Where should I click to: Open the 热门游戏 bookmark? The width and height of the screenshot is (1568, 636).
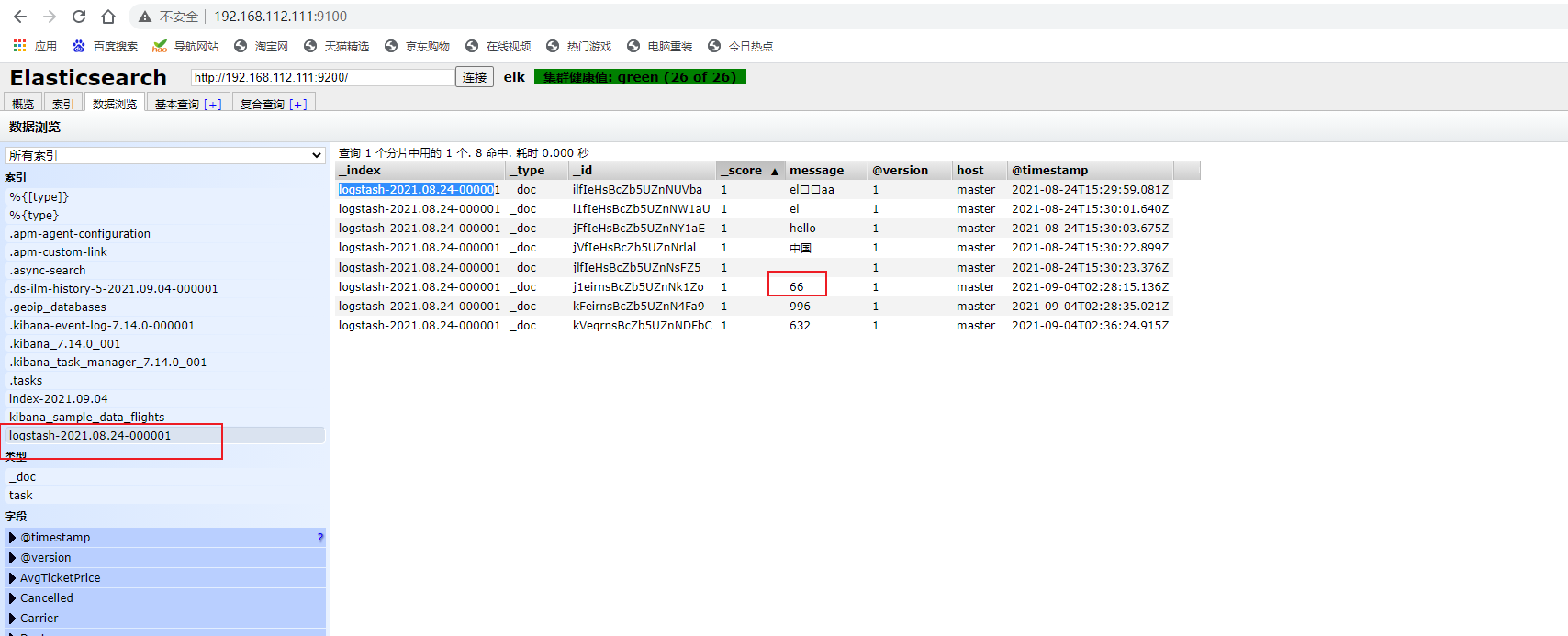tap(578, 46)
